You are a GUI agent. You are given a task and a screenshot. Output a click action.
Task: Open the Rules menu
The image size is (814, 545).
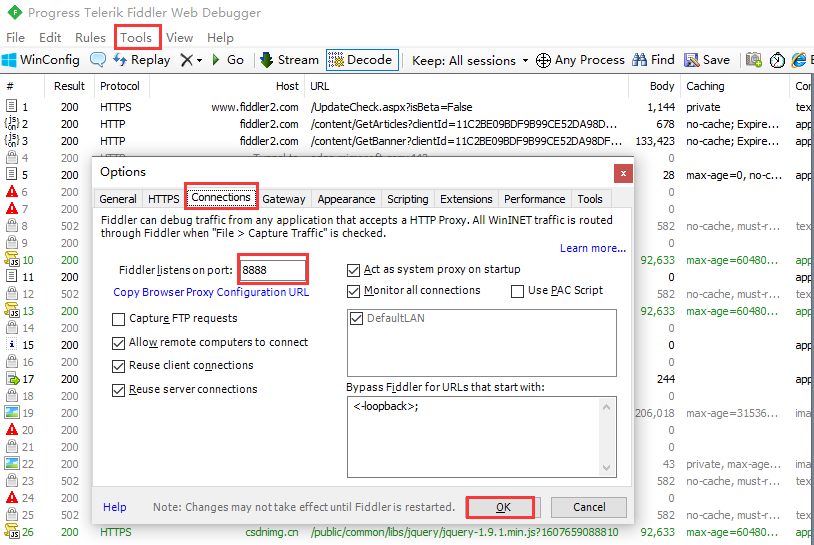click(x=90, y=38)
